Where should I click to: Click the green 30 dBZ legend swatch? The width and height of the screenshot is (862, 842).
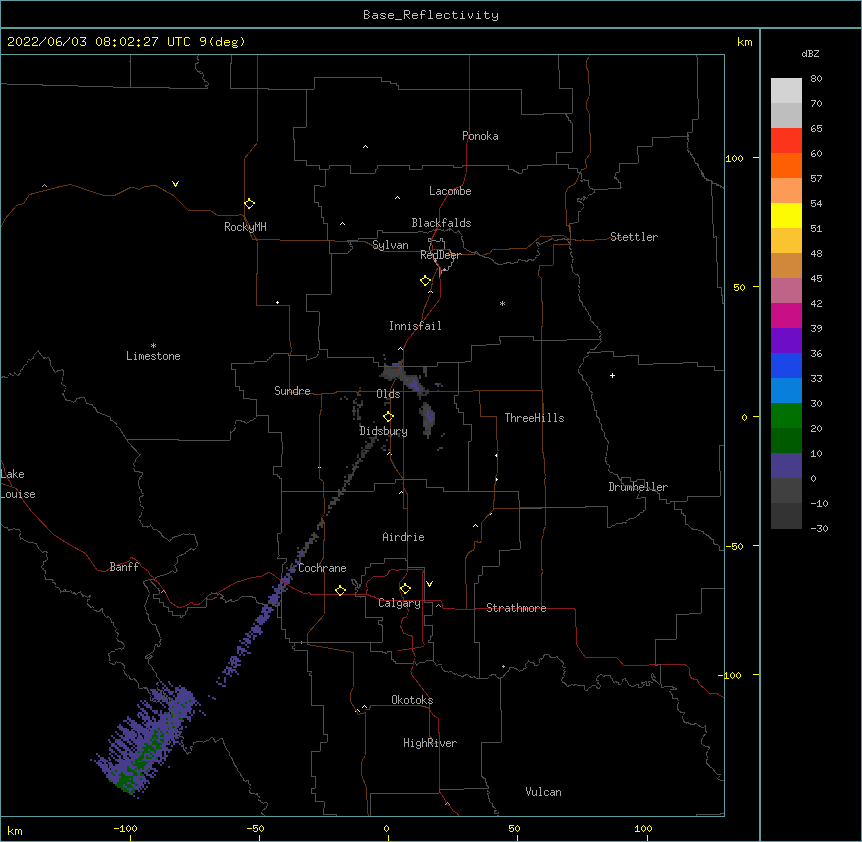786,416
